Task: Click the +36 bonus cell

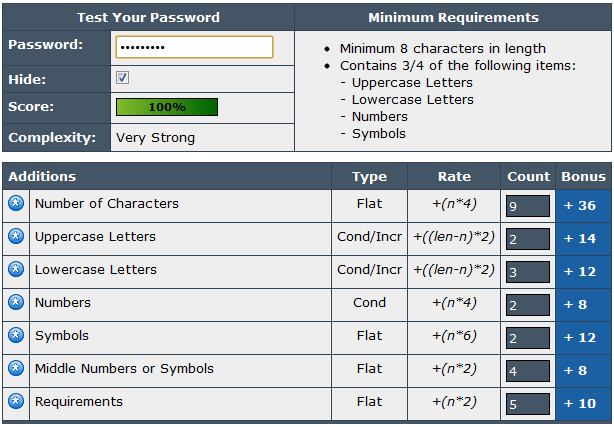Action: click(583, 206)
